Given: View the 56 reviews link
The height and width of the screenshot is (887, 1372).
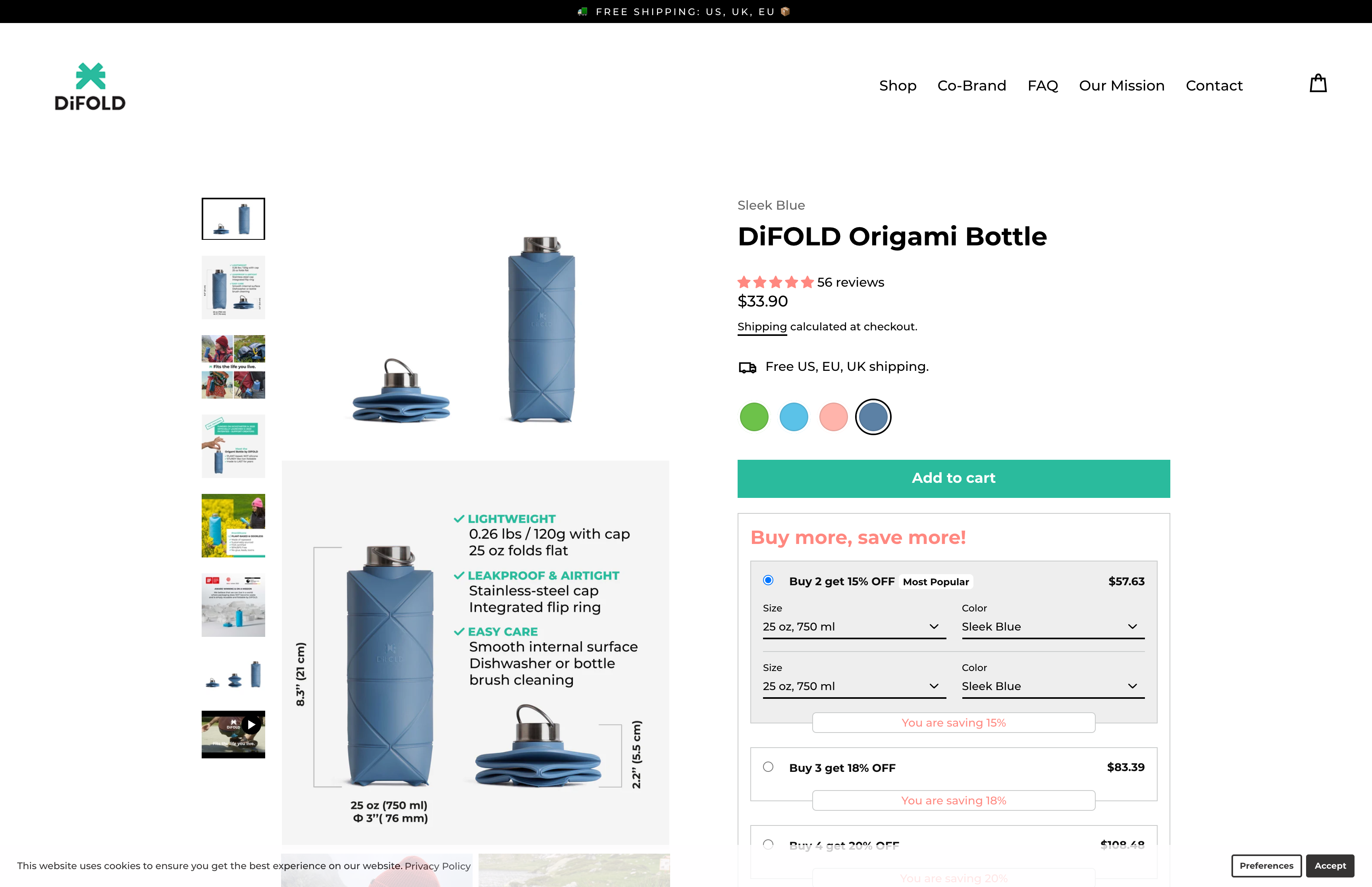Looking at the screenshot, I should pyautogui.click(x=850, y=282).
